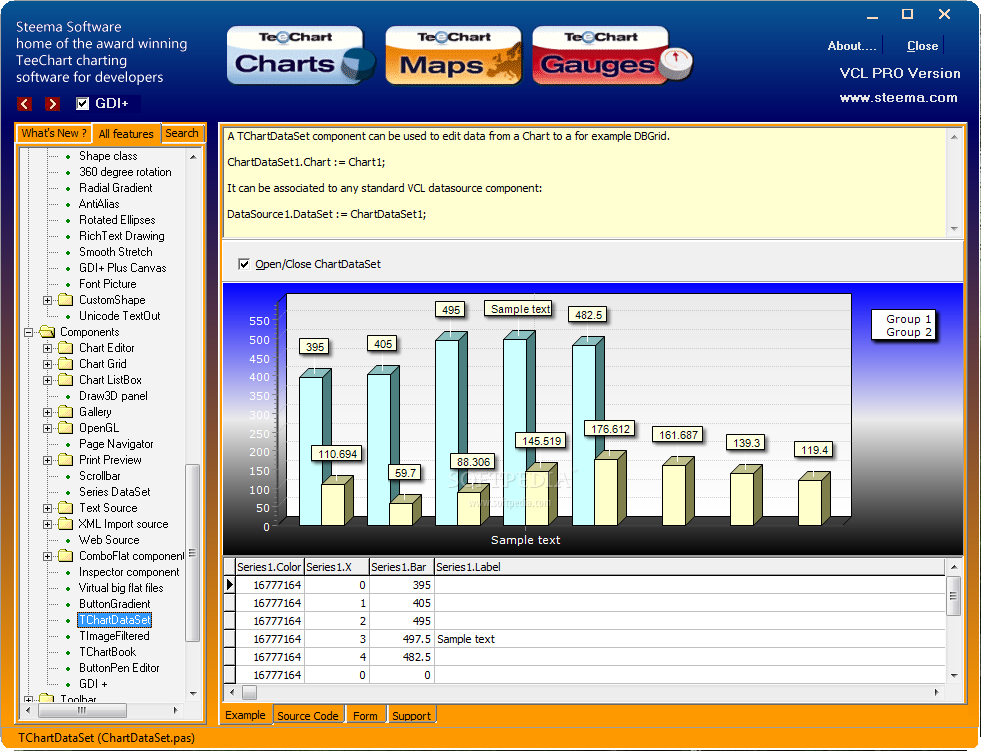Expand the XML Import source tree node

point(48,524)
